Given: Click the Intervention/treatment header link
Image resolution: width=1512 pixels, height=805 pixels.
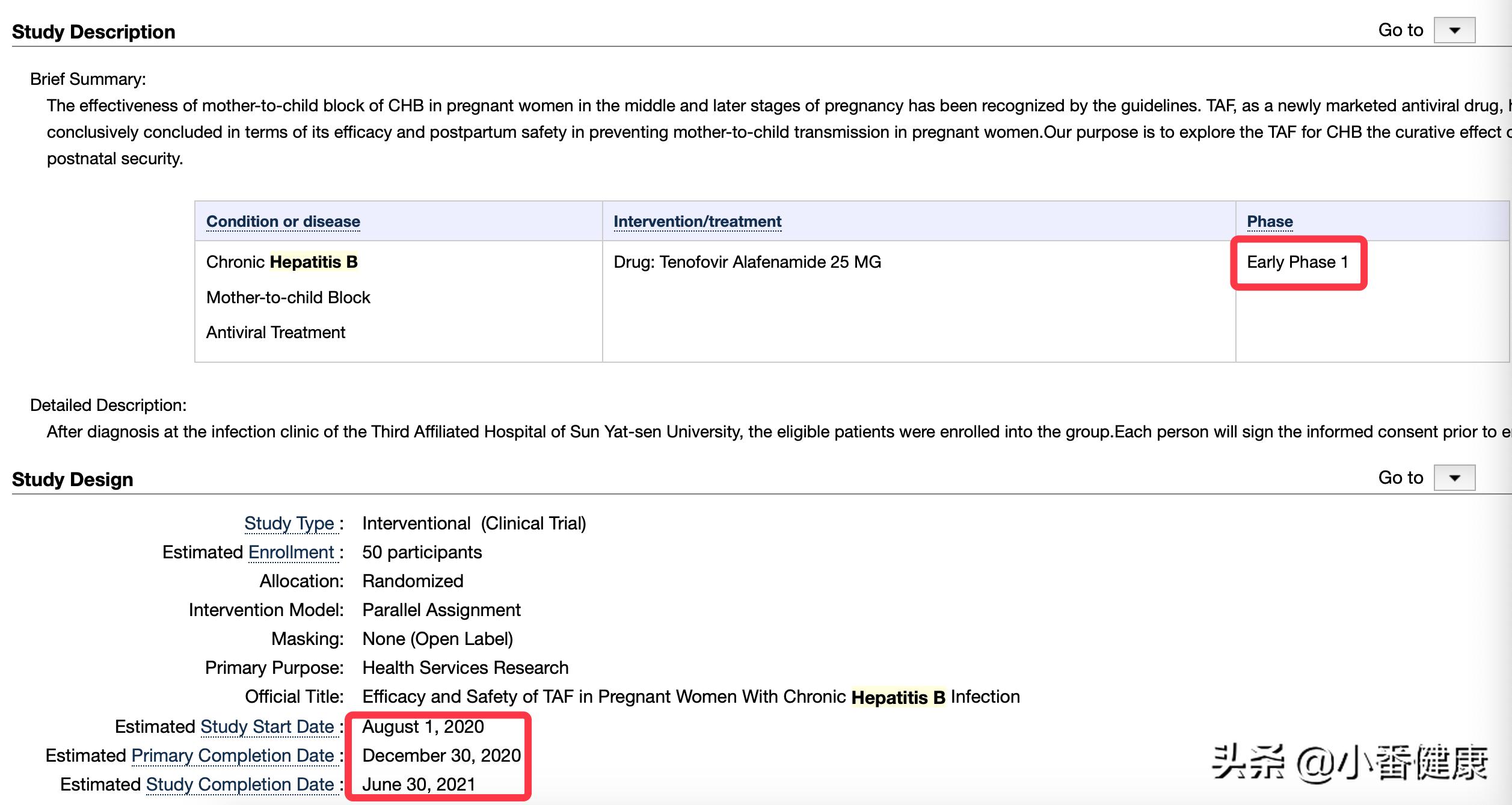Looking at the screenshot, I should click(x=697, y=221).
